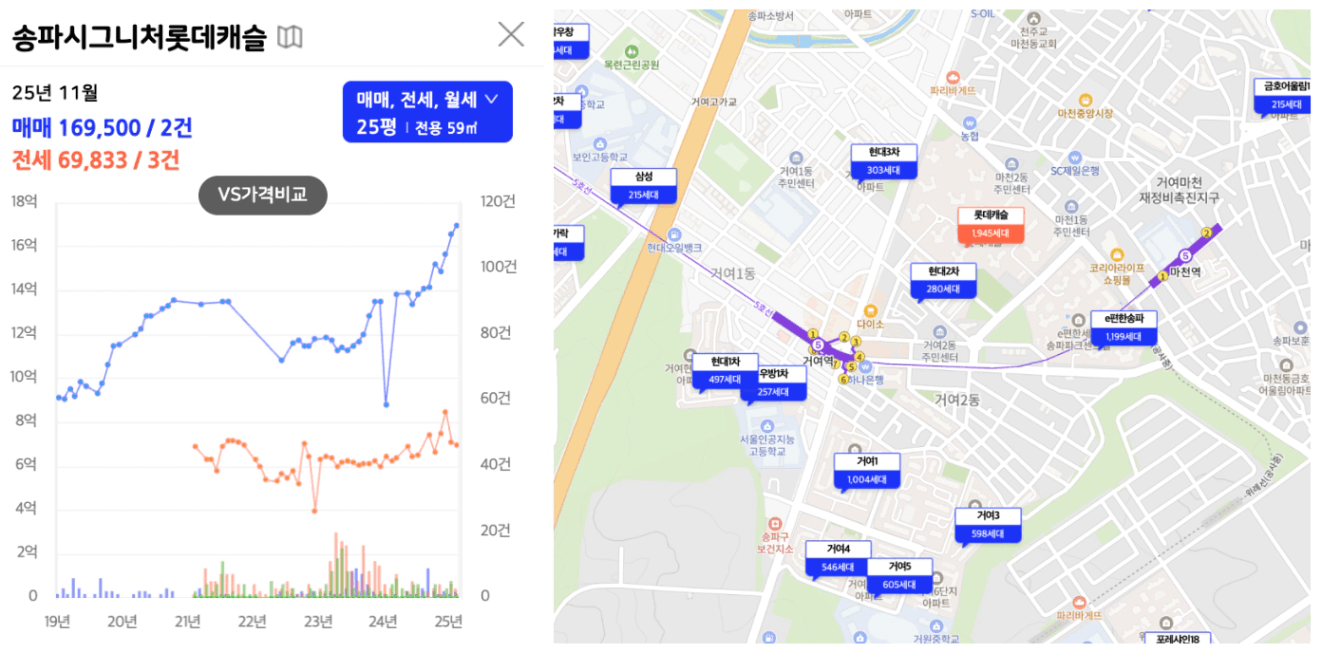Select the 삼성 215세대 map marker
Screen dimensions: 1322x653
coord(643,186)
